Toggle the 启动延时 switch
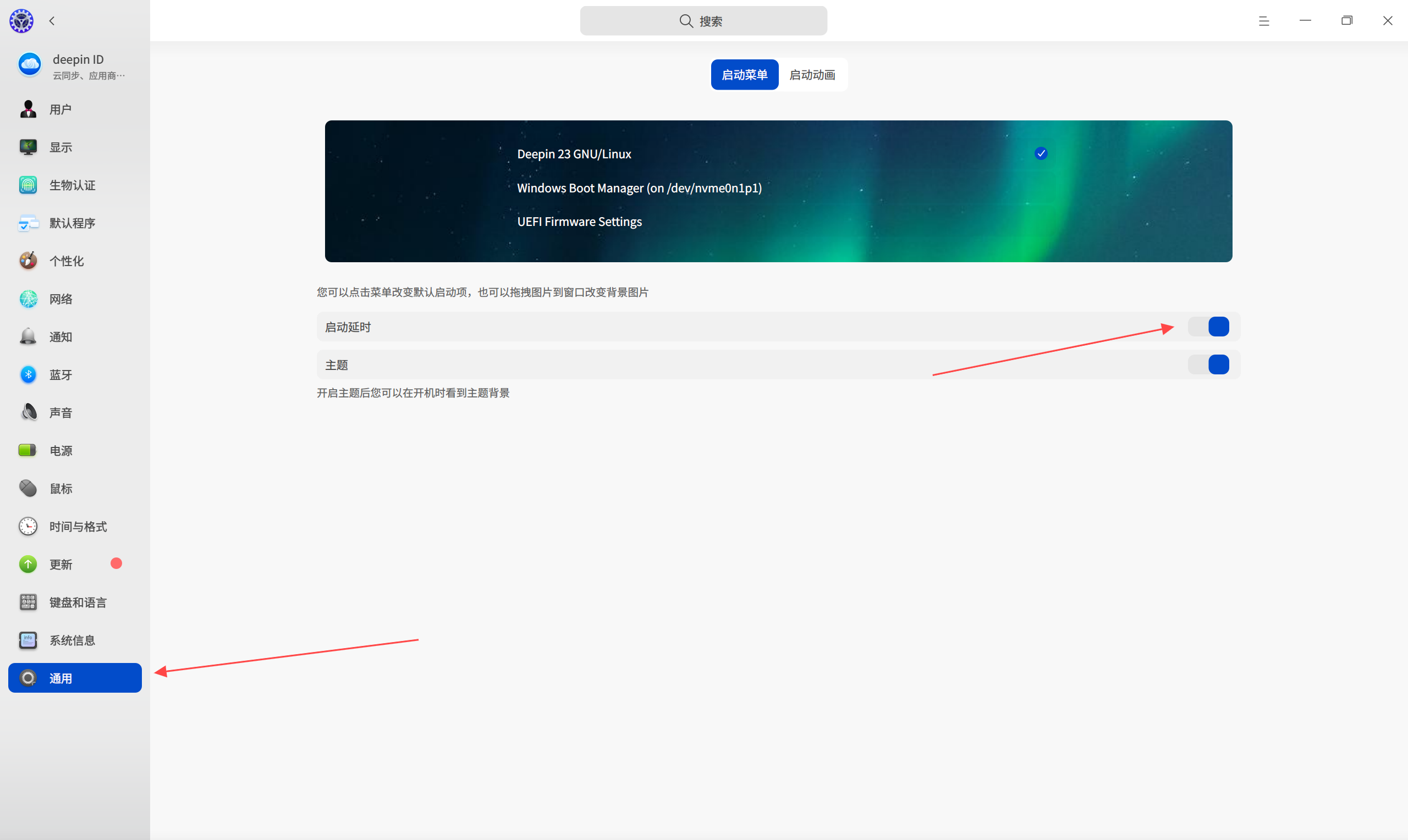Screen dimensions: 1408x840 1208,327
